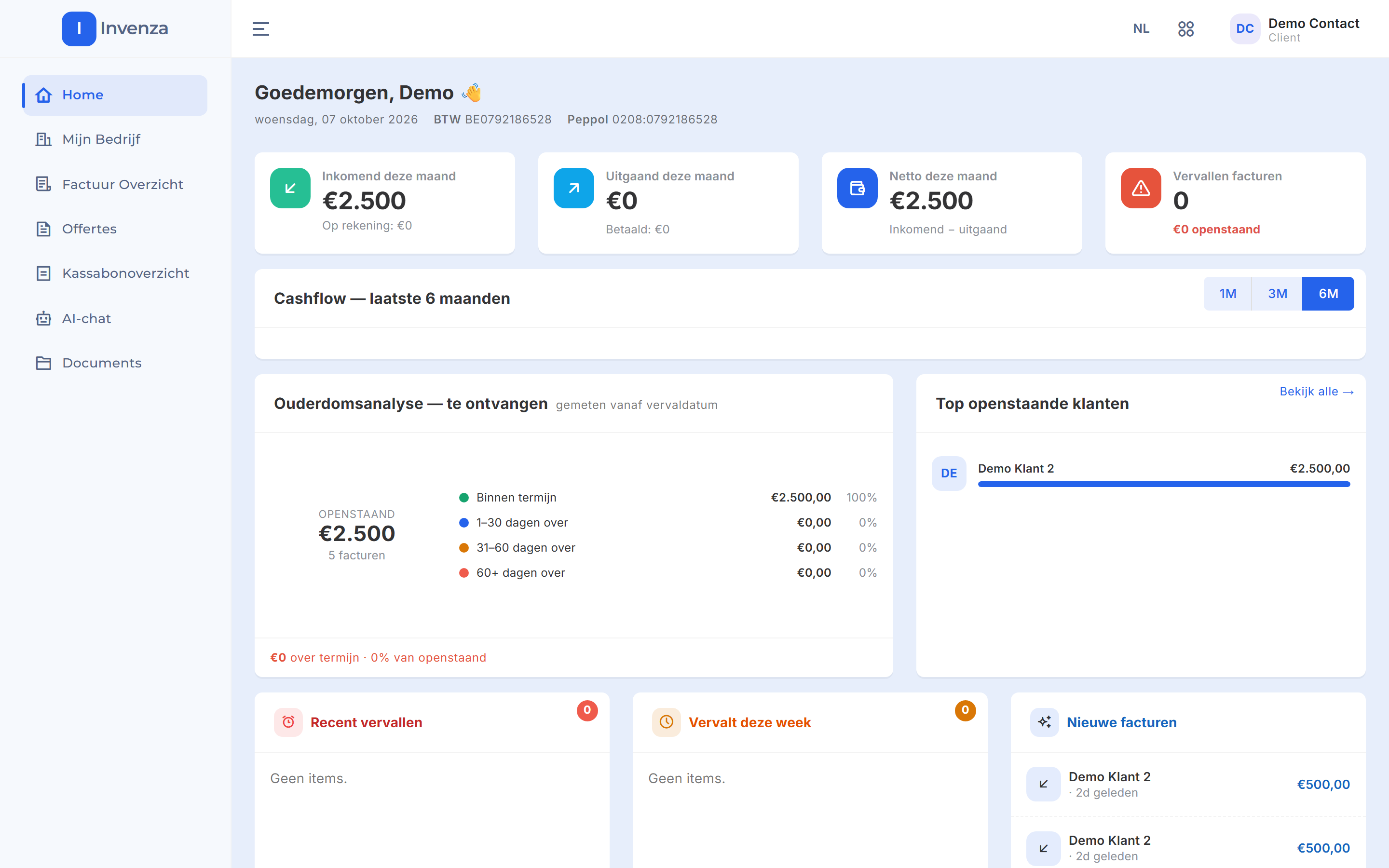Screen dimensions: 1389x868
Task: Click the €0 over termijn summary text
Action: (x=378, y=658)
